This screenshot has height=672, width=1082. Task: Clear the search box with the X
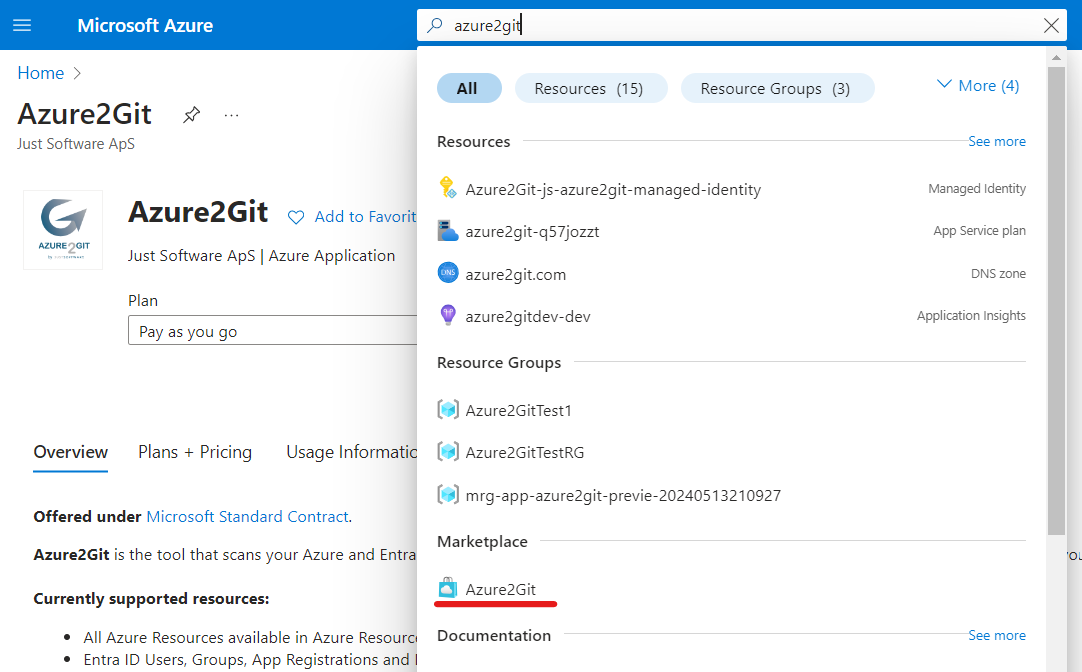(x=1051, y=25)
